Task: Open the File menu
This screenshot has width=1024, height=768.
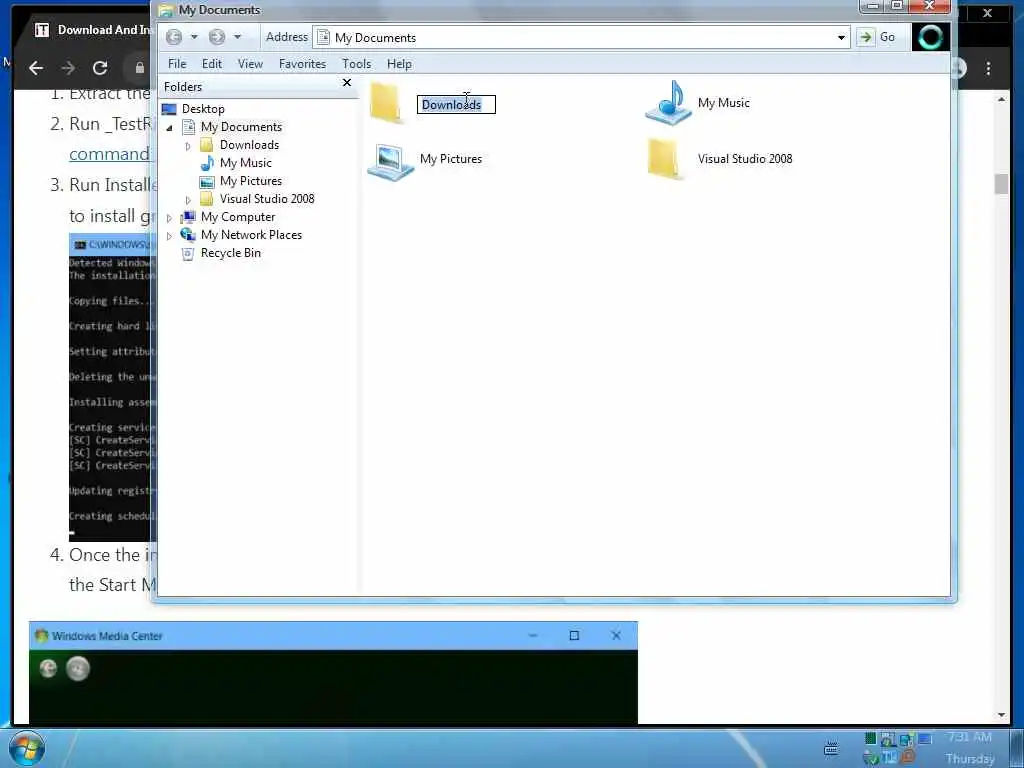Action: click(x=177, y=64)
